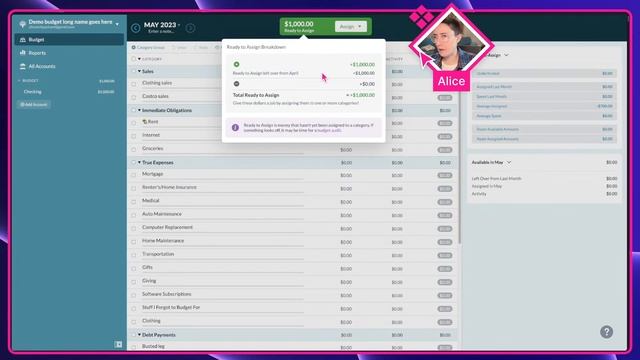Open the MAY 2023 month picker
This screenshot has height=360, width=640.
coord(162,25)
